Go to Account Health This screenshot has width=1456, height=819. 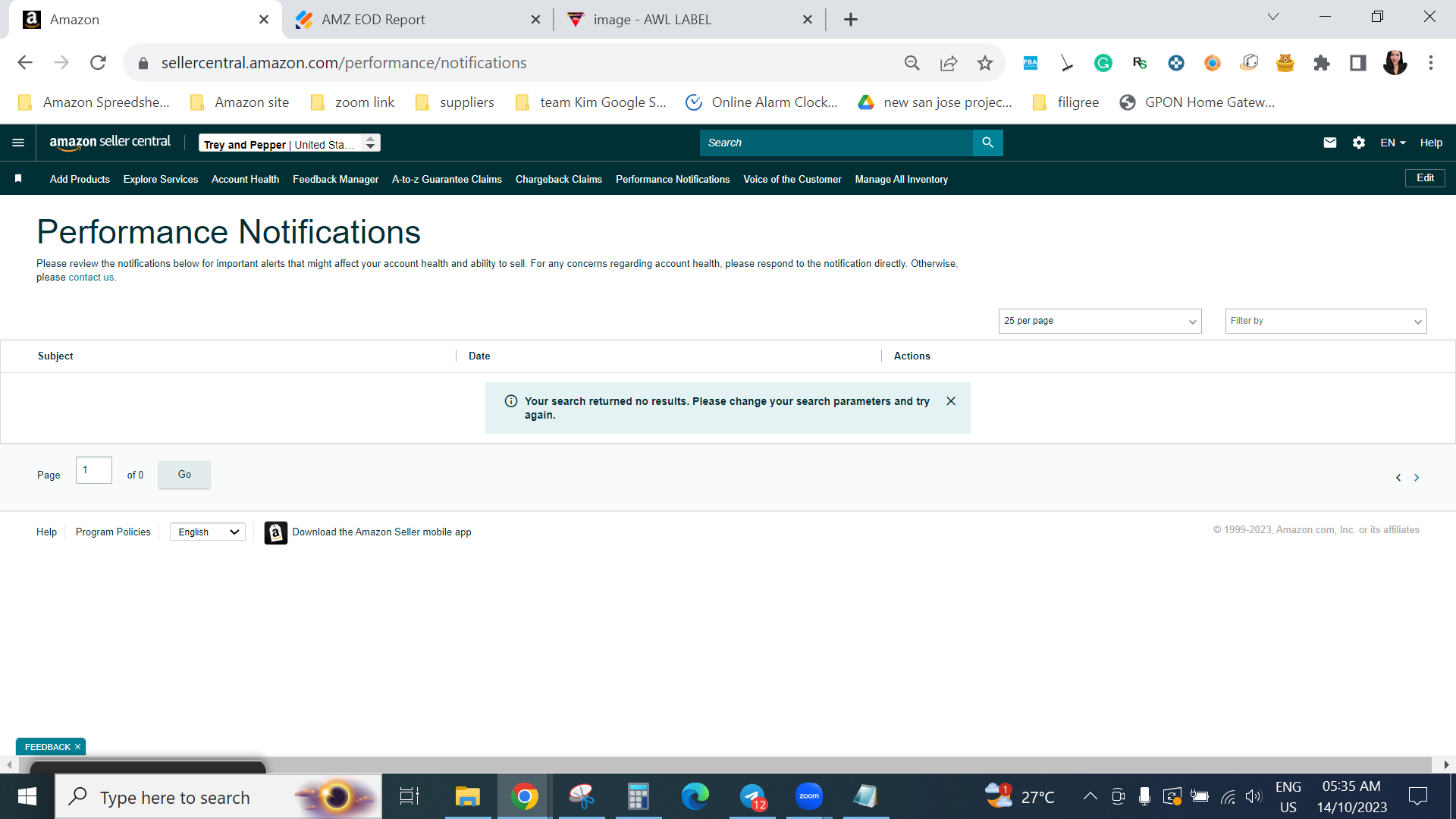point(245,180)
